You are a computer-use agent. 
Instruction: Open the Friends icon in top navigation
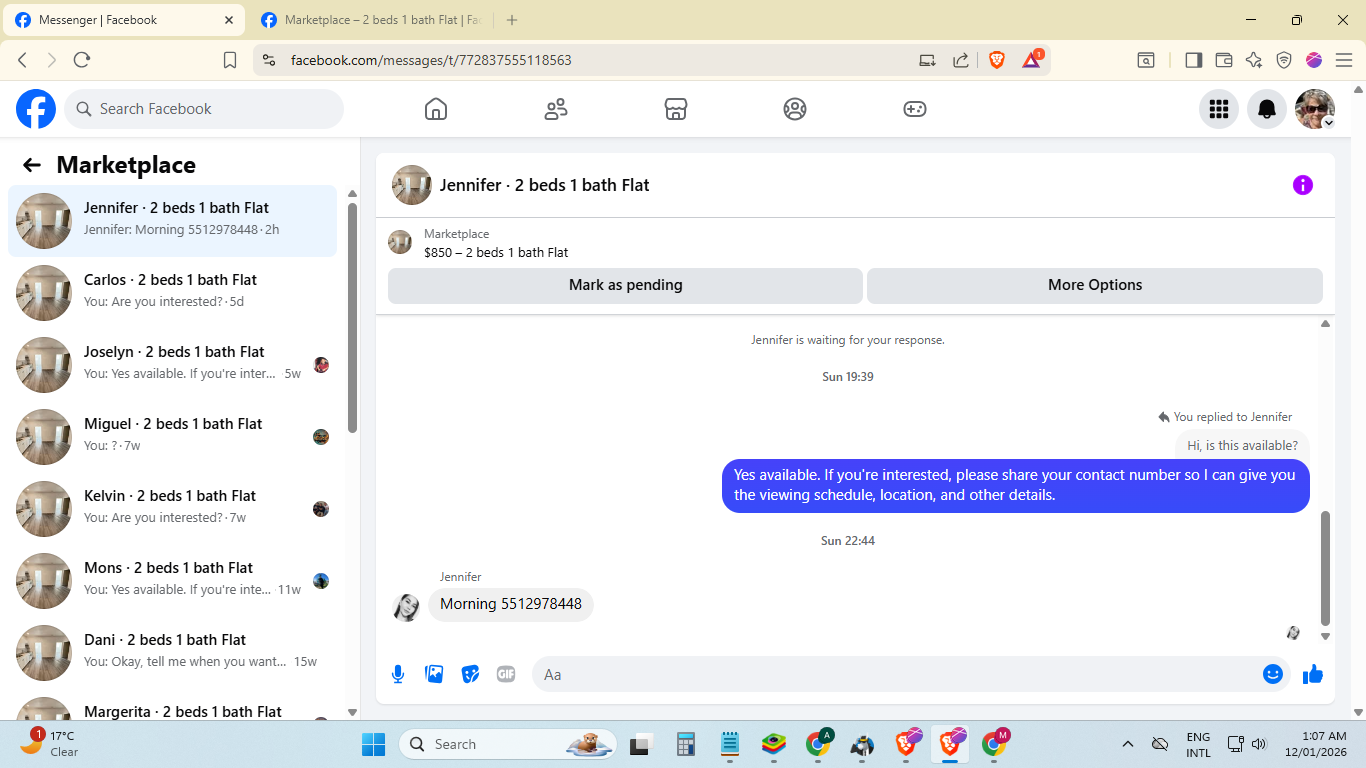556,109
